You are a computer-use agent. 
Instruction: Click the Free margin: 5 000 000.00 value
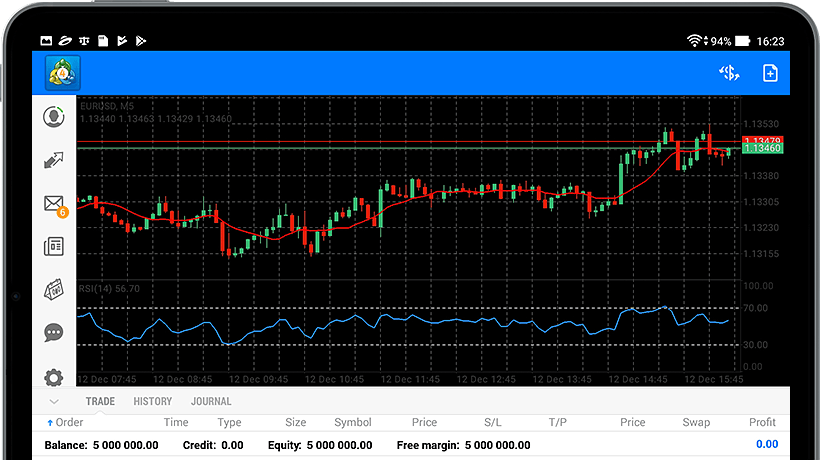click(463, 445)
